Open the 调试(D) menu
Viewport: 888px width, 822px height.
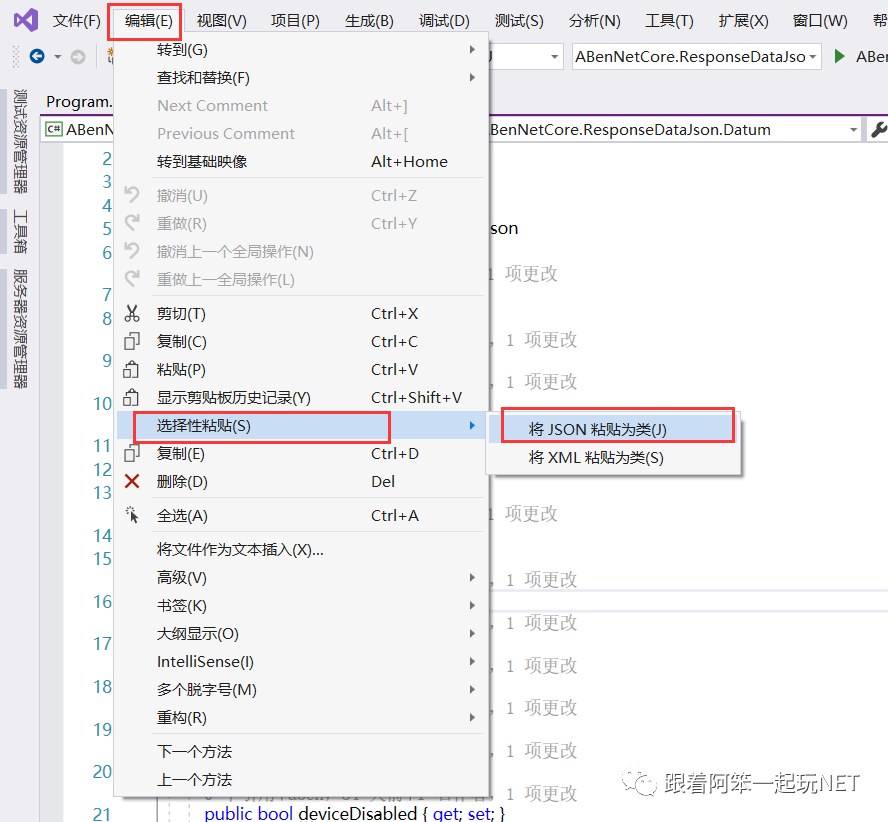point(444,21)
